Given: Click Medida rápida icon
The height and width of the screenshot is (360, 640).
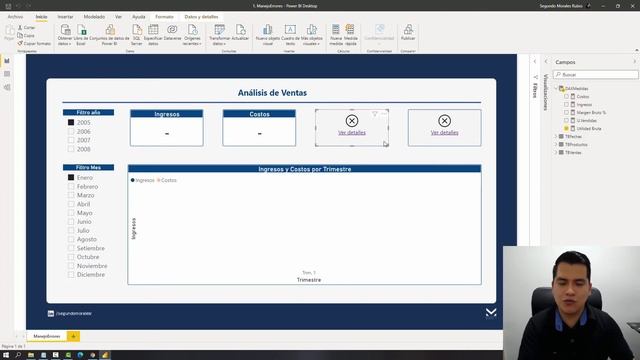Looking at the screenshot, I should click(350, 30).
